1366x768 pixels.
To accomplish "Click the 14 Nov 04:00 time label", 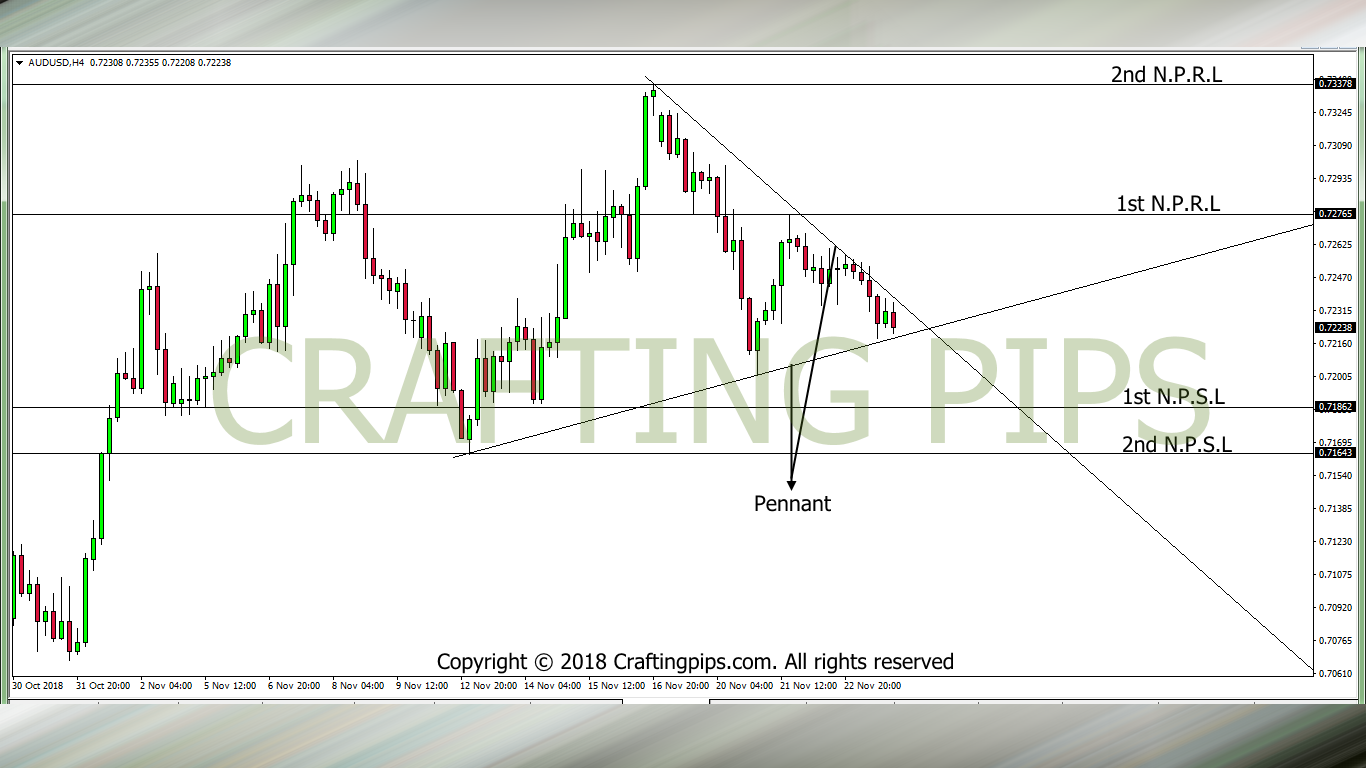I will (553, 686).
